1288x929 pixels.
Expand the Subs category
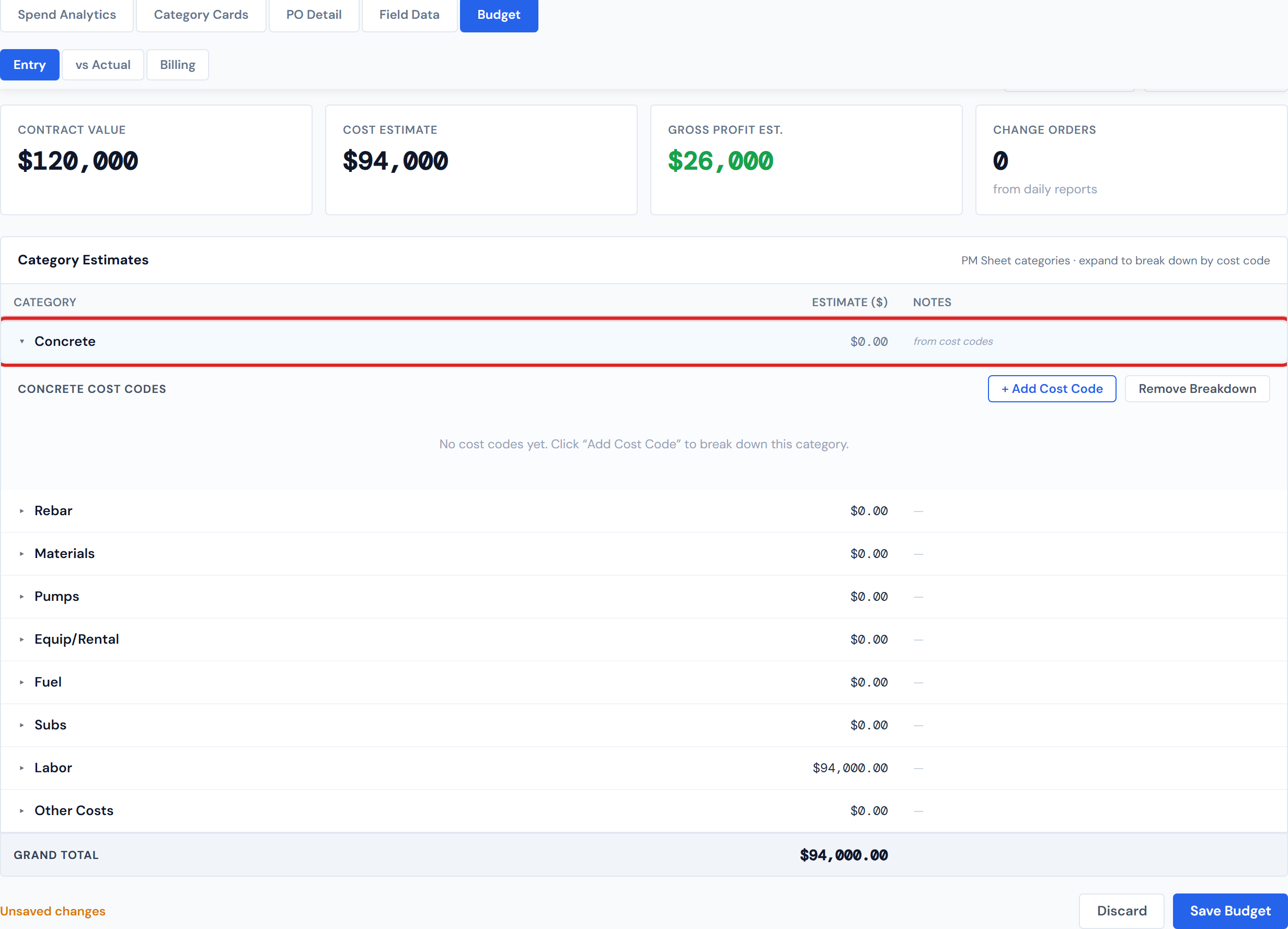(22, 725)
